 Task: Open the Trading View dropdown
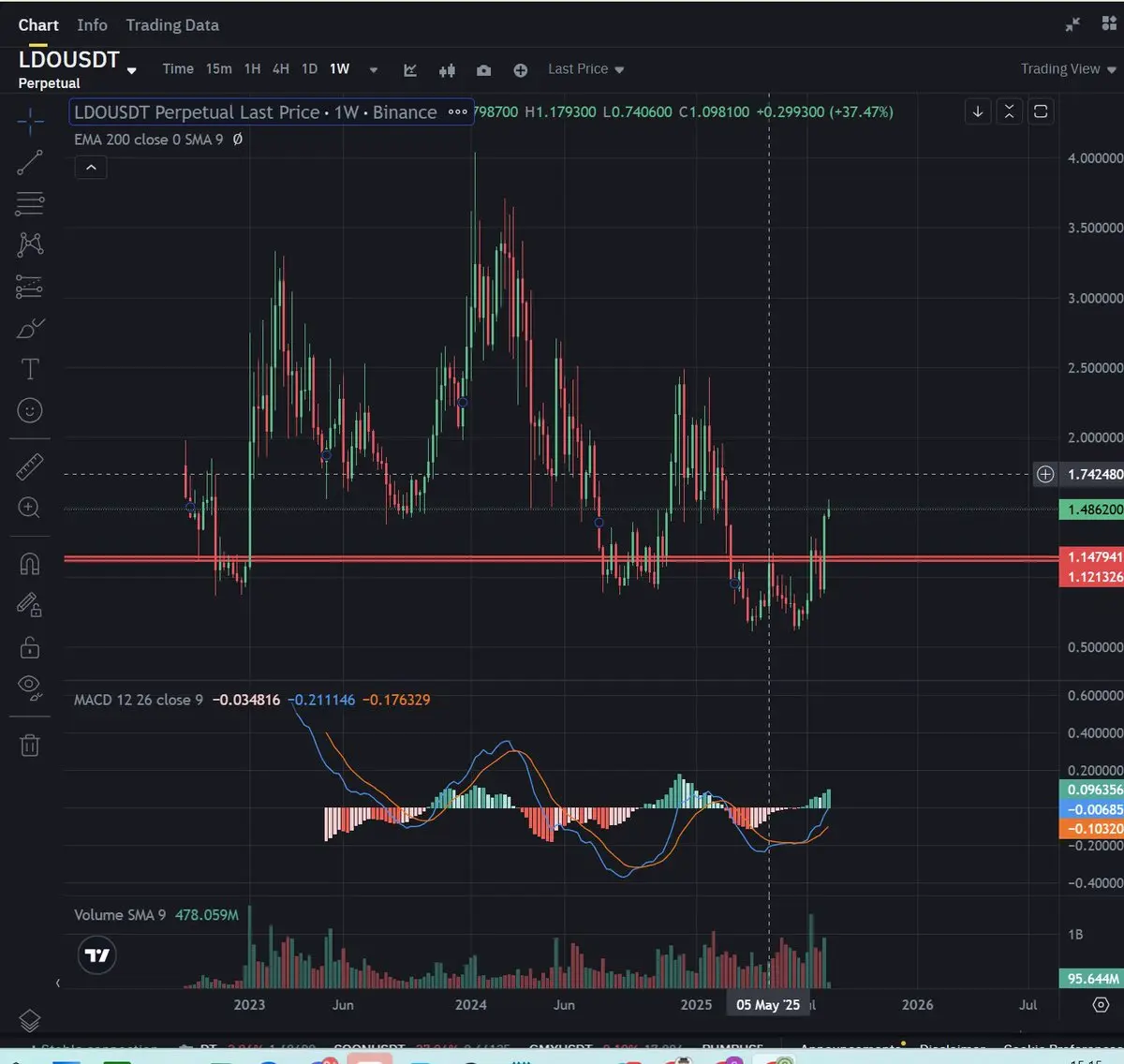tap(1068, 69)
